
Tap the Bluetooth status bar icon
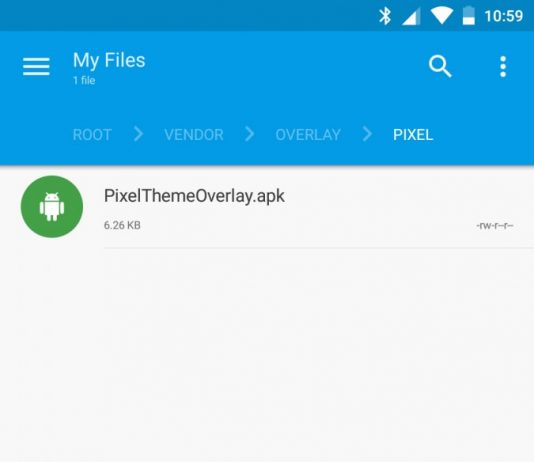click(x=385, y=16)
